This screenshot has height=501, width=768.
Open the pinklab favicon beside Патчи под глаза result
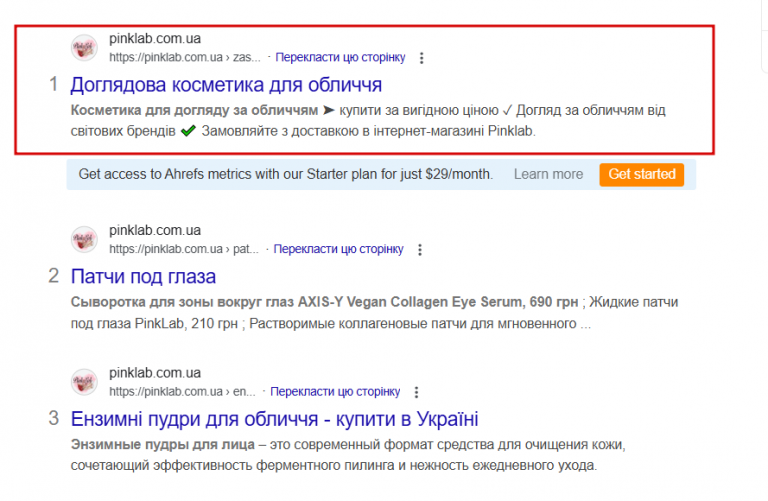click(84, 239)
